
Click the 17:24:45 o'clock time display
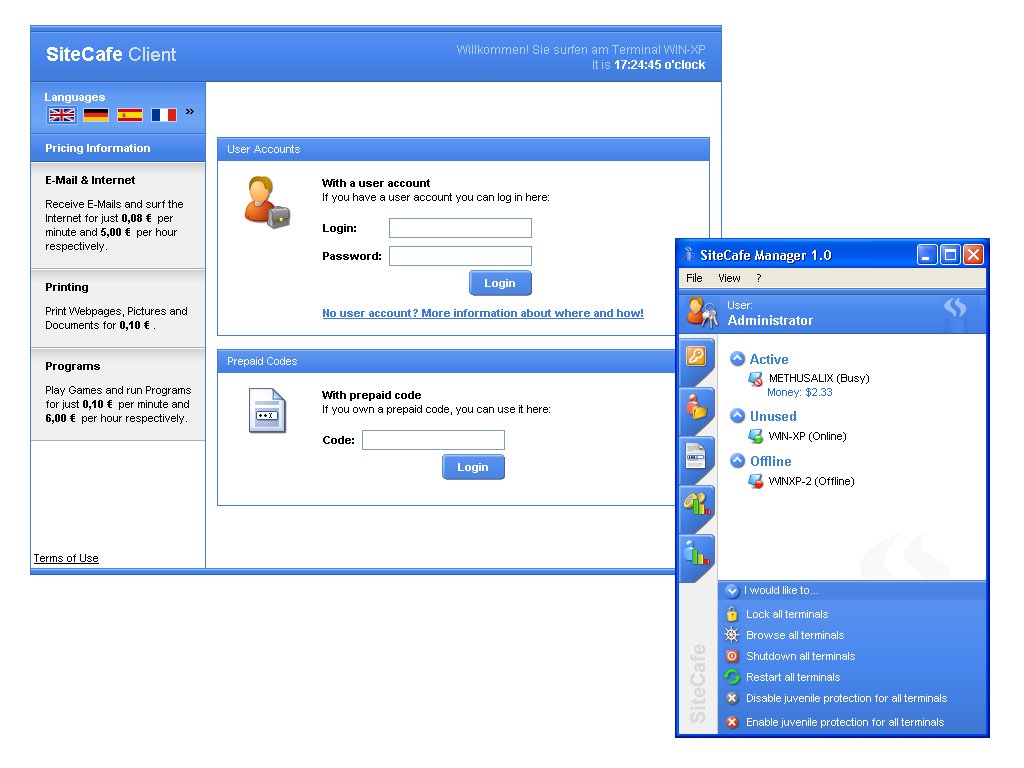pyautogui.click(x=660, y=65)
